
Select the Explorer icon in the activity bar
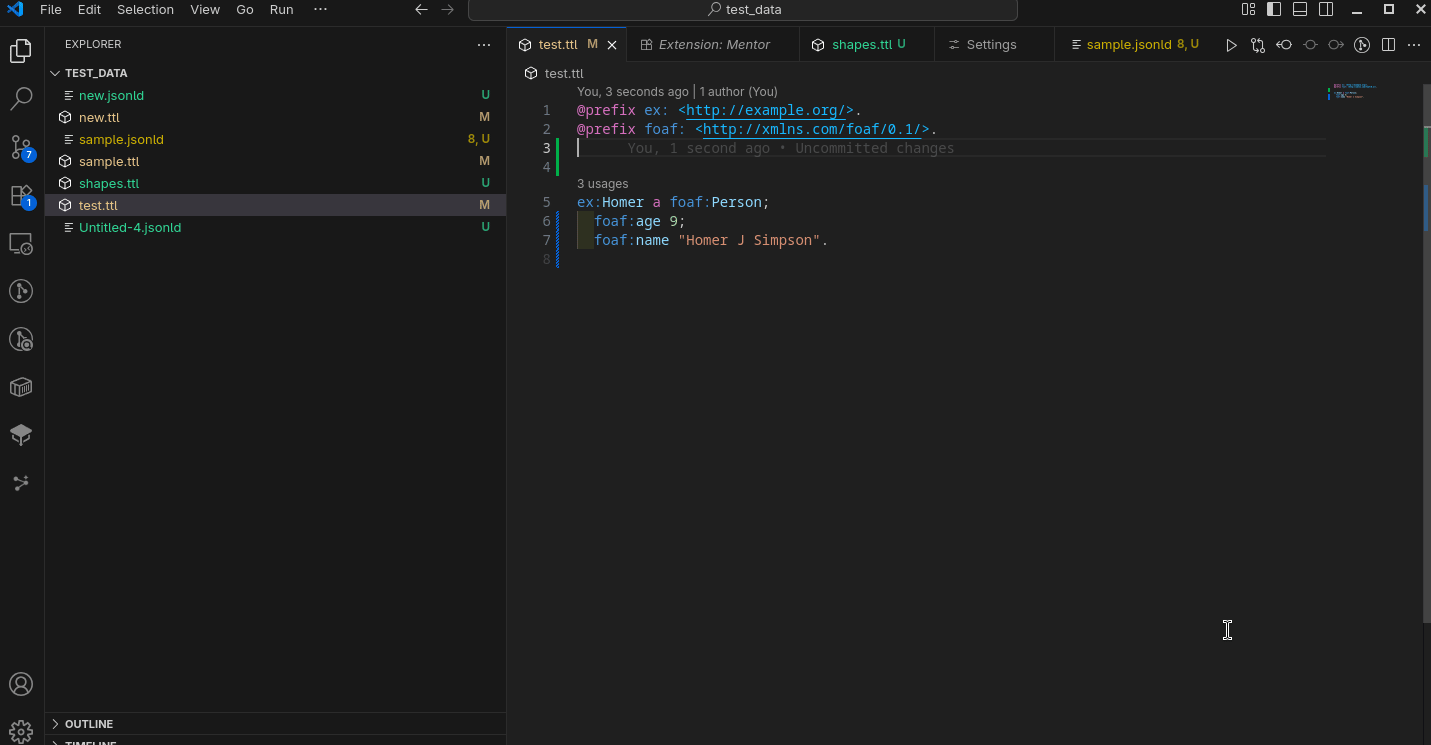pos(21,50)
